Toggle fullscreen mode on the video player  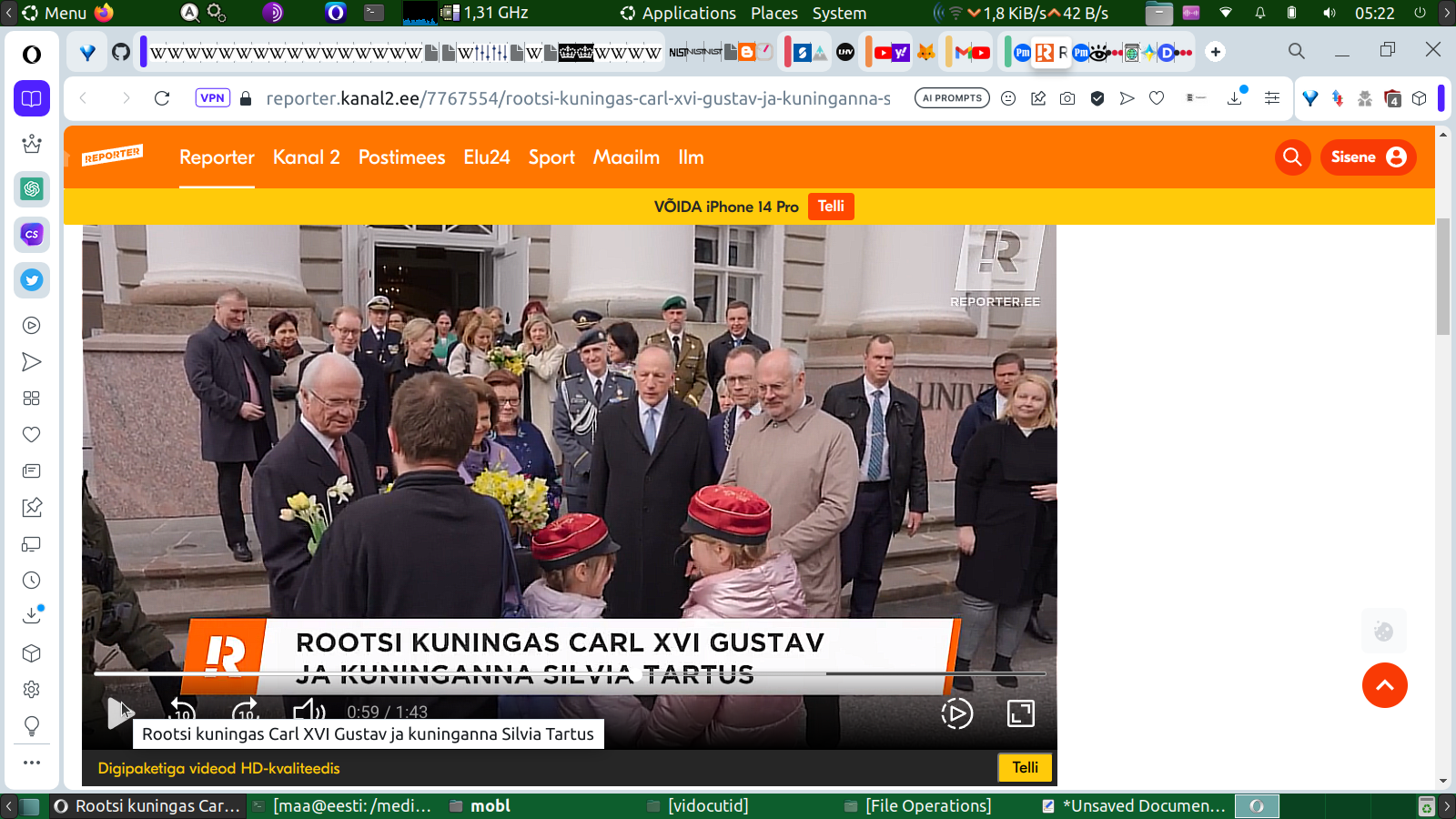1021,713
